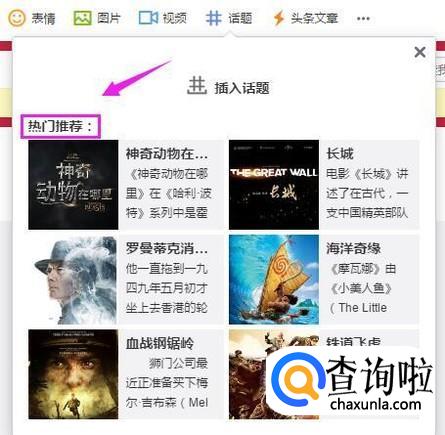This screenshot has width=445, height=435.
Task: Click the 神奇动物在… topic title
Action: coord(167,154)
